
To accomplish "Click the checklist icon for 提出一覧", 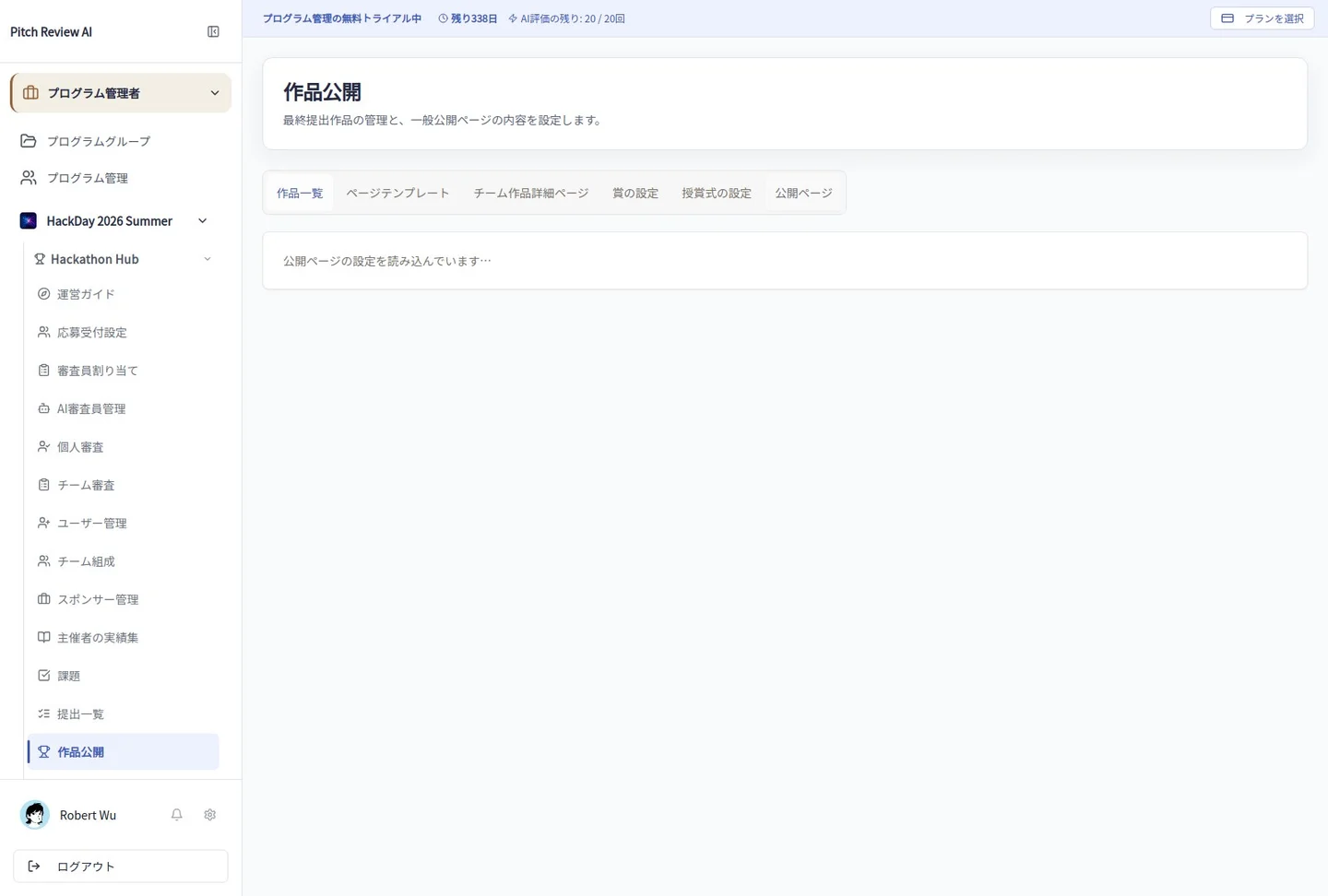I will pyautogui.click(x=43, y=714).
